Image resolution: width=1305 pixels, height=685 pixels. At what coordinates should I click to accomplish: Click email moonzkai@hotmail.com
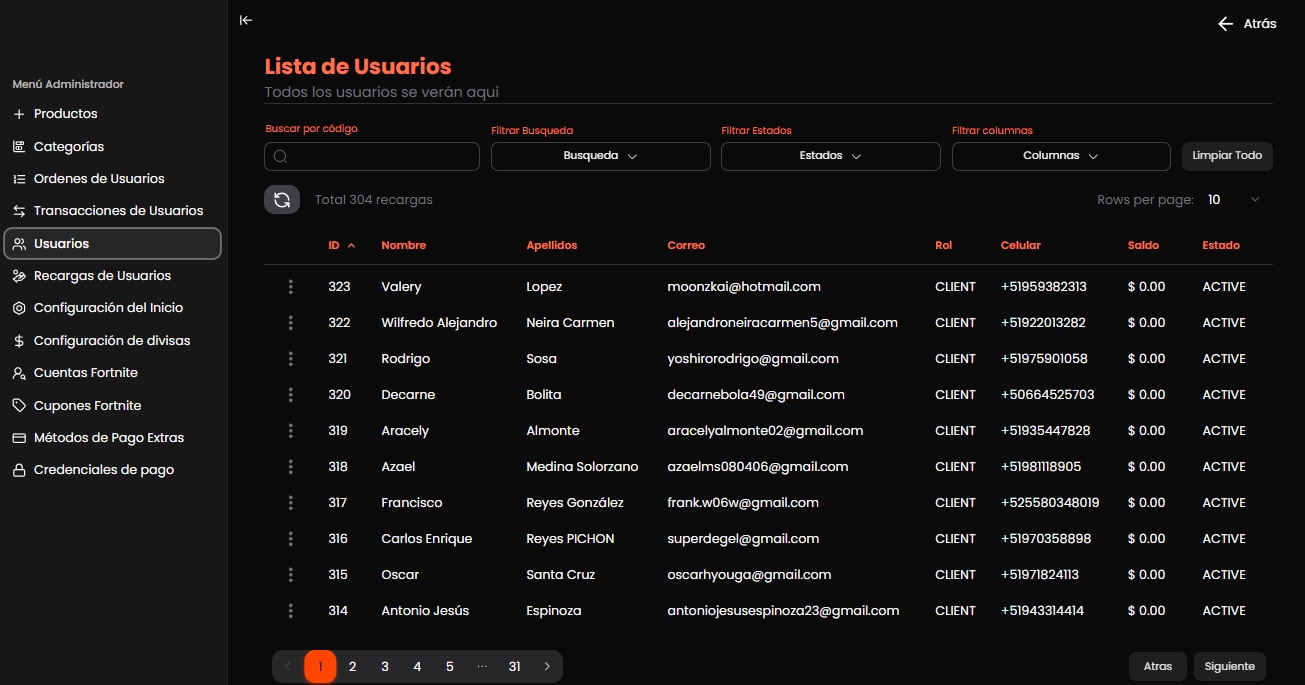(x=744, y=287)
